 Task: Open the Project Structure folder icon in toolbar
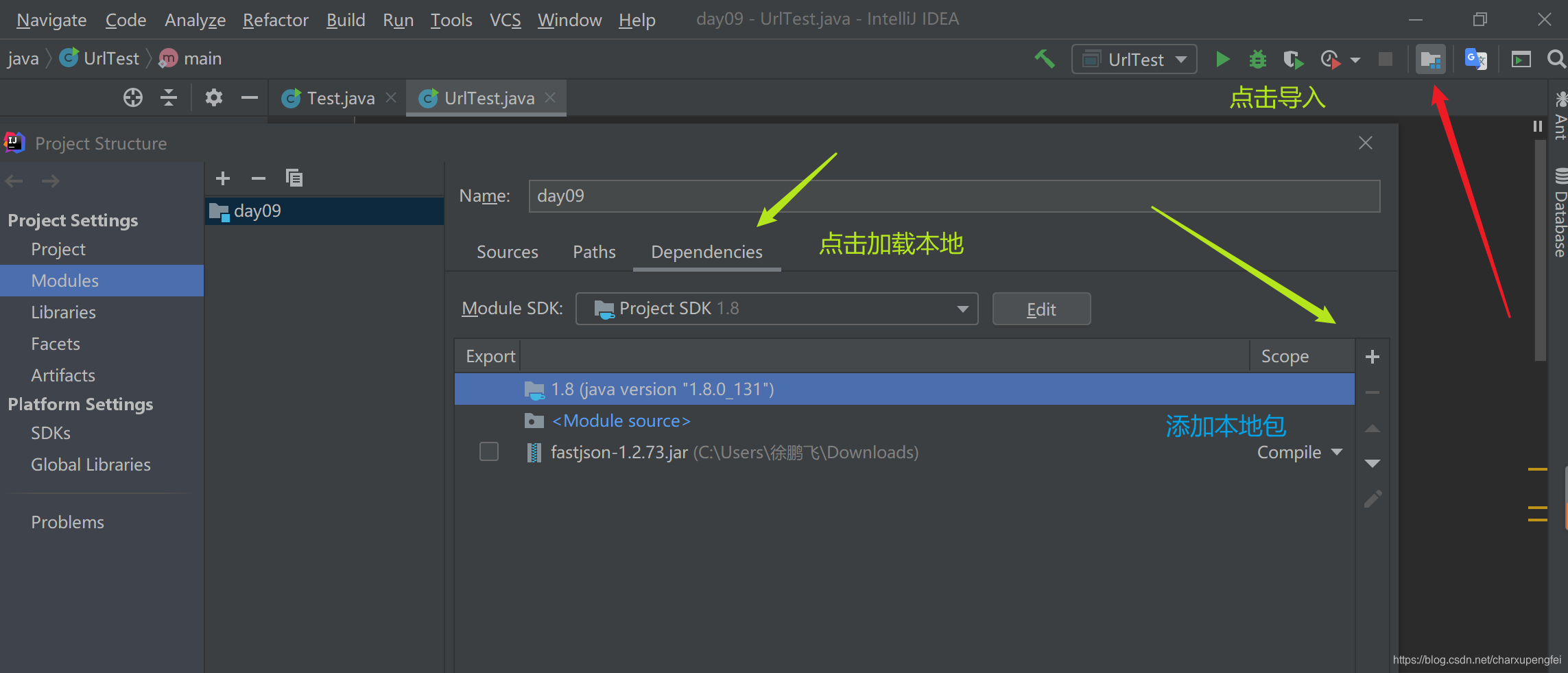1431,59
